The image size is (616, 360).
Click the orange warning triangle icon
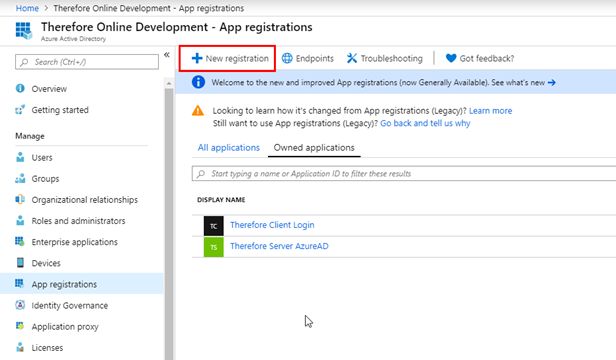tap(198, 111)
